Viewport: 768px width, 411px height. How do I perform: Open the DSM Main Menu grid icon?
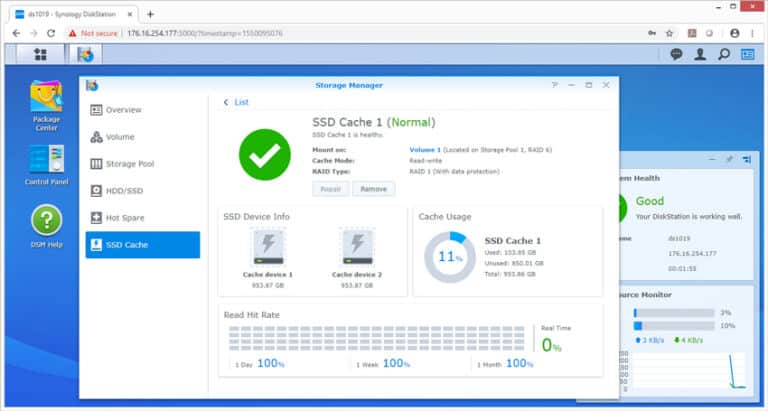(41, 54)
